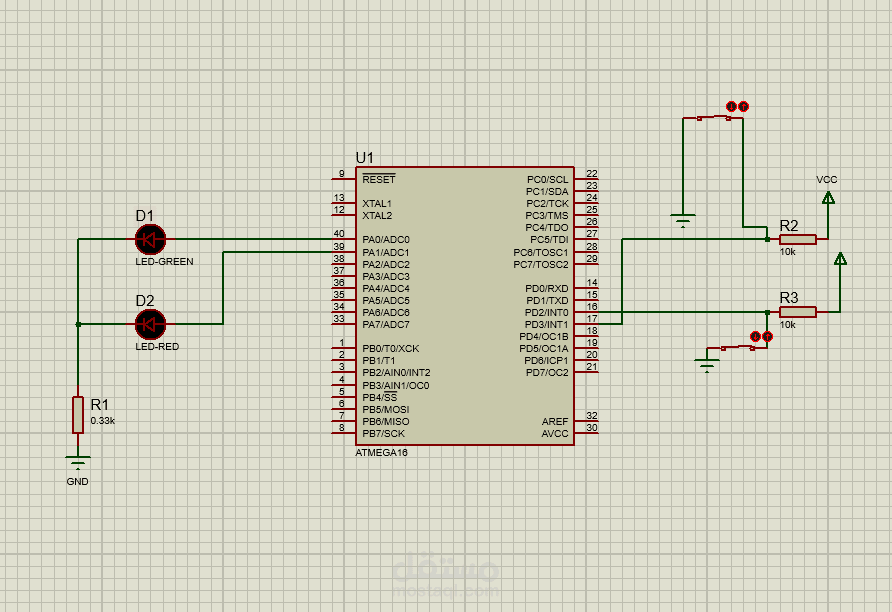This screenshot has width=892, height=612.
Task: Click the PD0/RXD pin label
Action: 547,288
